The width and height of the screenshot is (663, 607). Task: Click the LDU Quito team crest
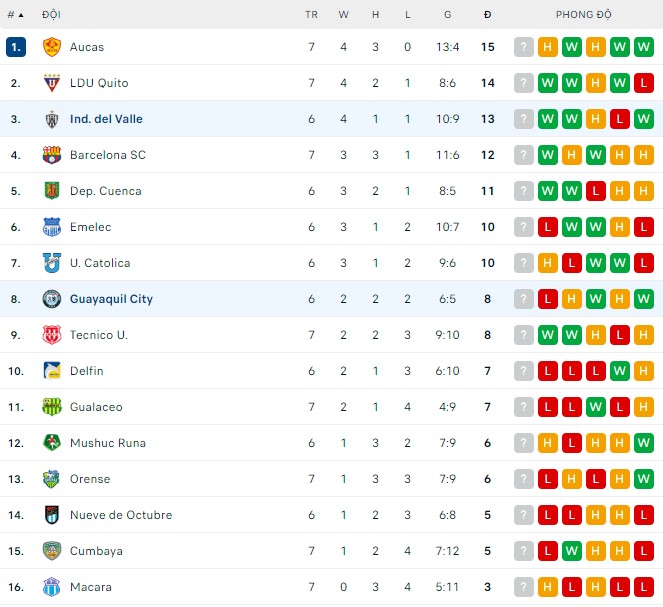(x=52, y=83)
